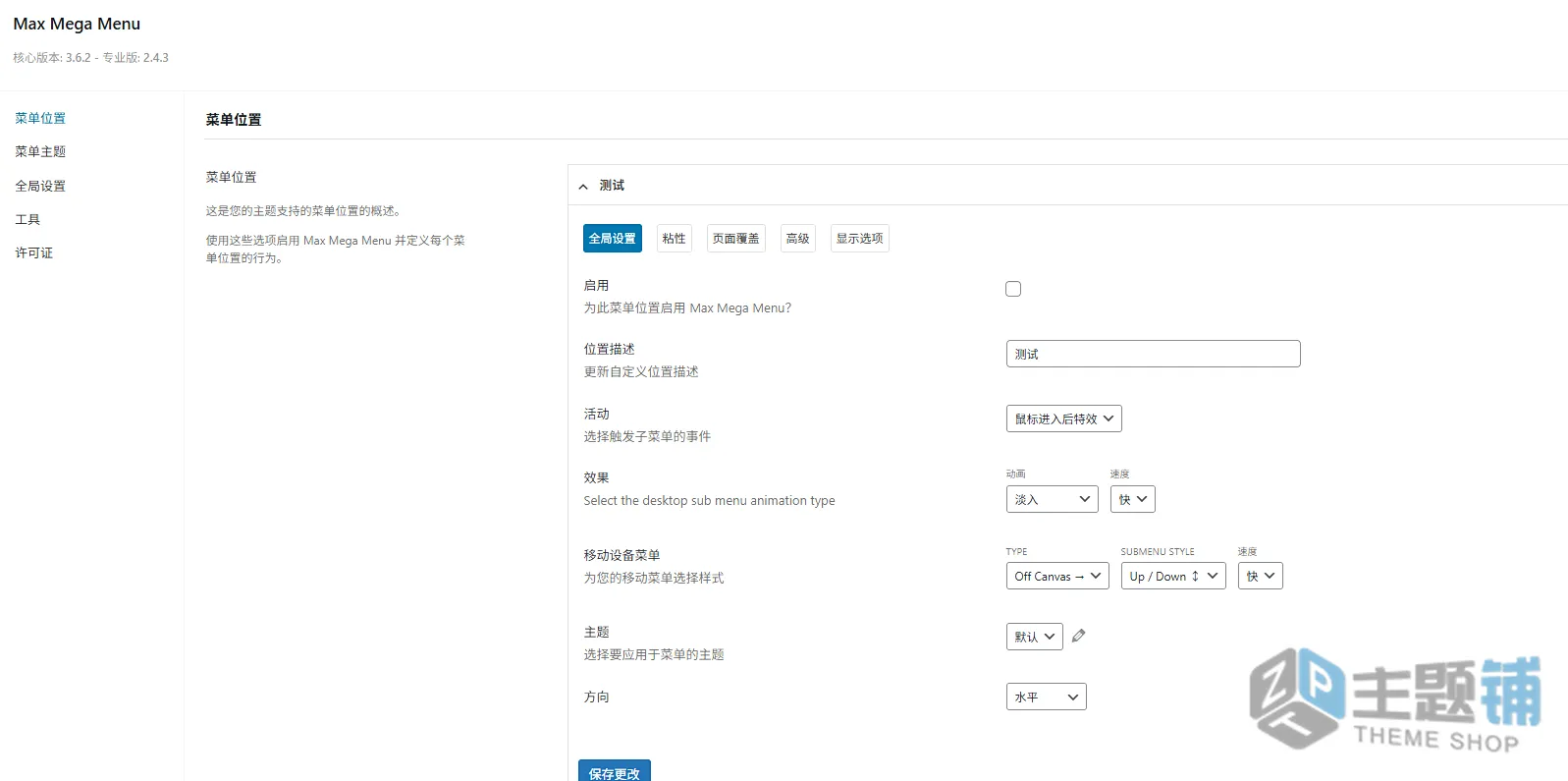
Task: Click the version text 核心版本: 3.6.2
Action: coord(52,58)
